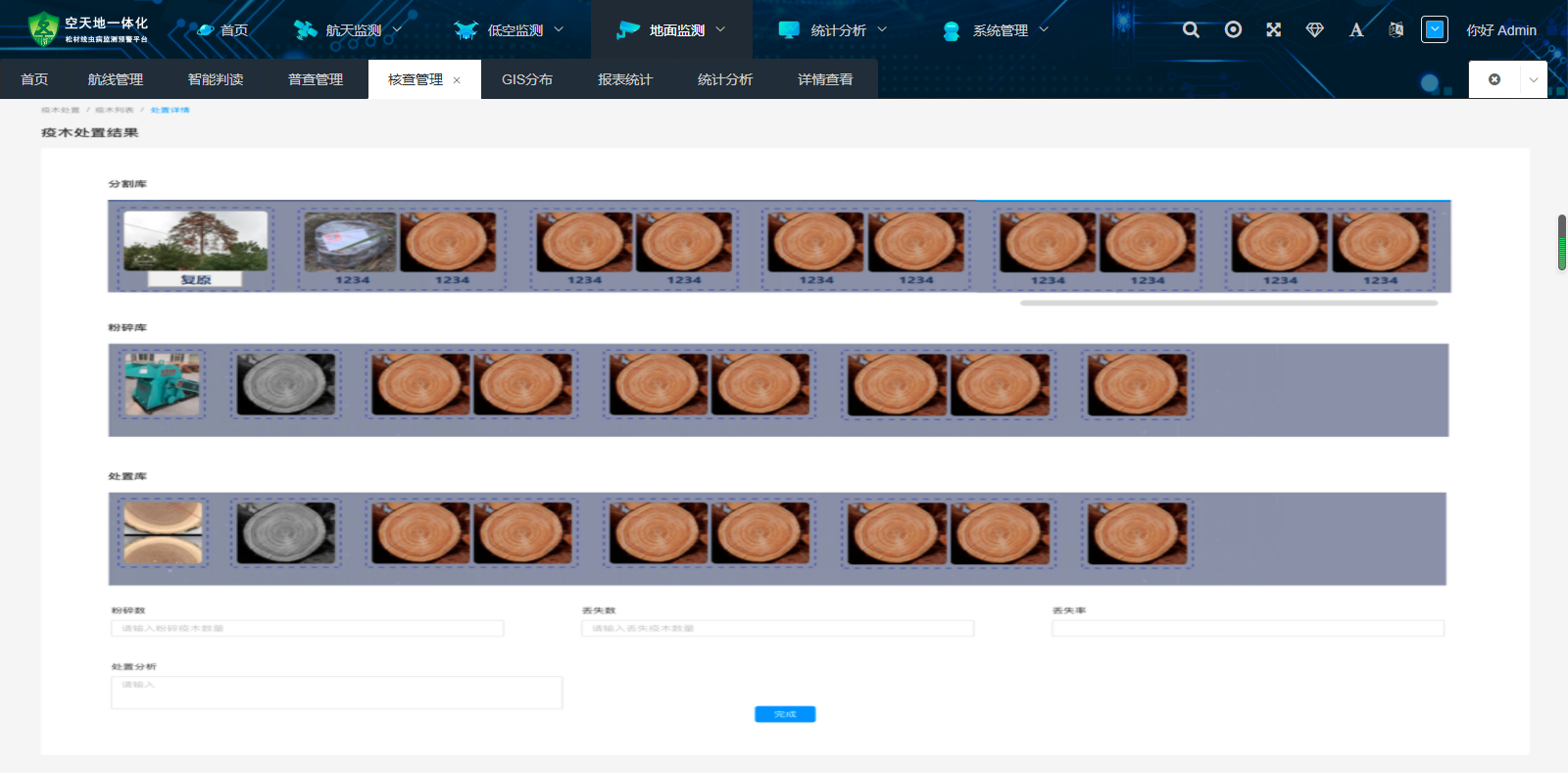This screenshot has height=773, width=1568.
Task: Expand the 统计分析 top navigation menu
Action: (x=838, y=30)
